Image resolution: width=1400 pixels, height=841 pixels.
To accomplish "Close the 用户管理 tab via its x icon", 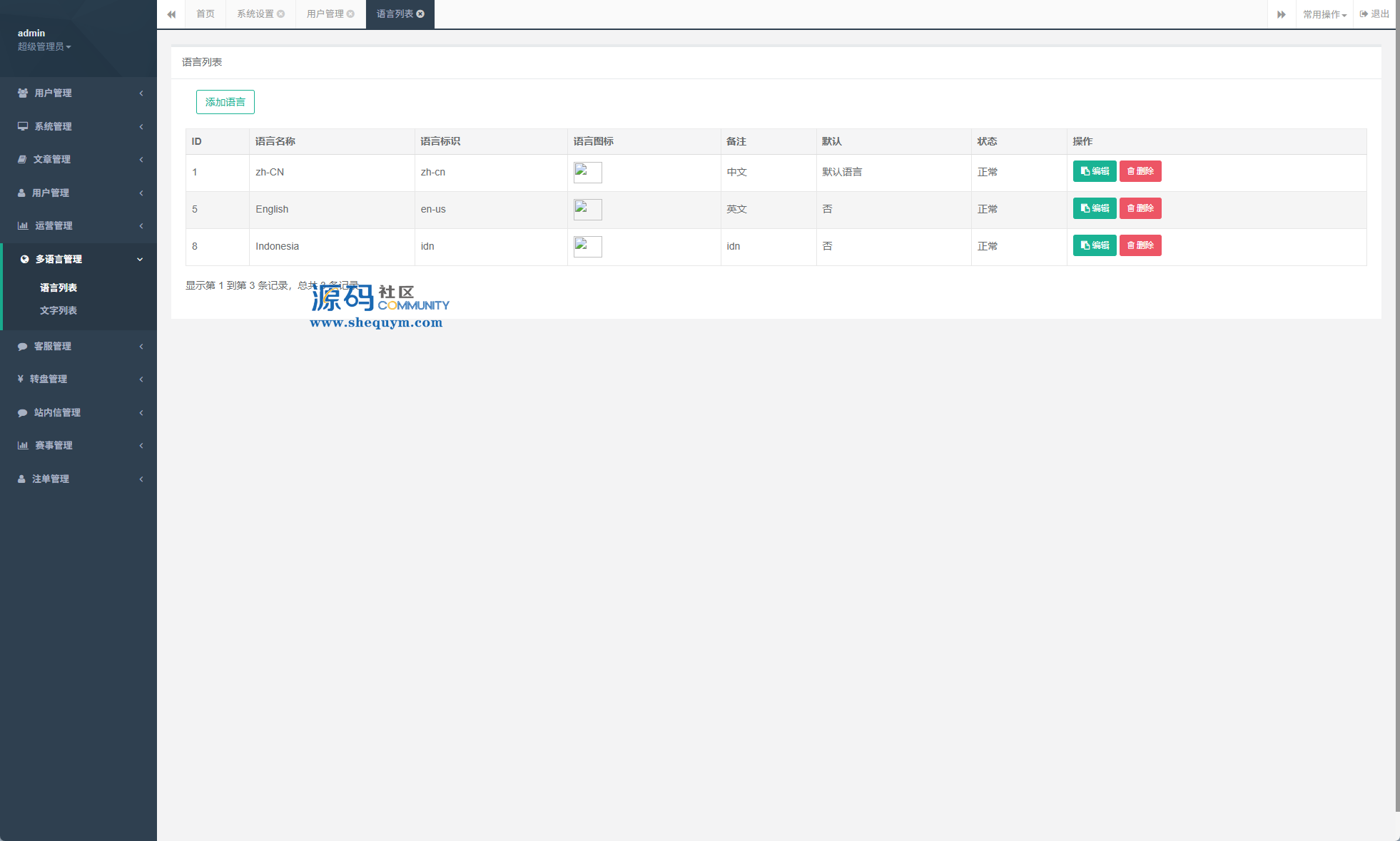I will pos(350,14).
